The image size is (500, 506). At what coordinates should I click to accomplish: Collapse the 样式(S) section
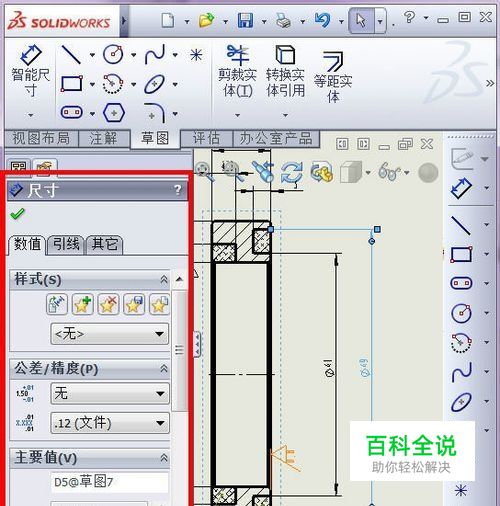[164, 279]
